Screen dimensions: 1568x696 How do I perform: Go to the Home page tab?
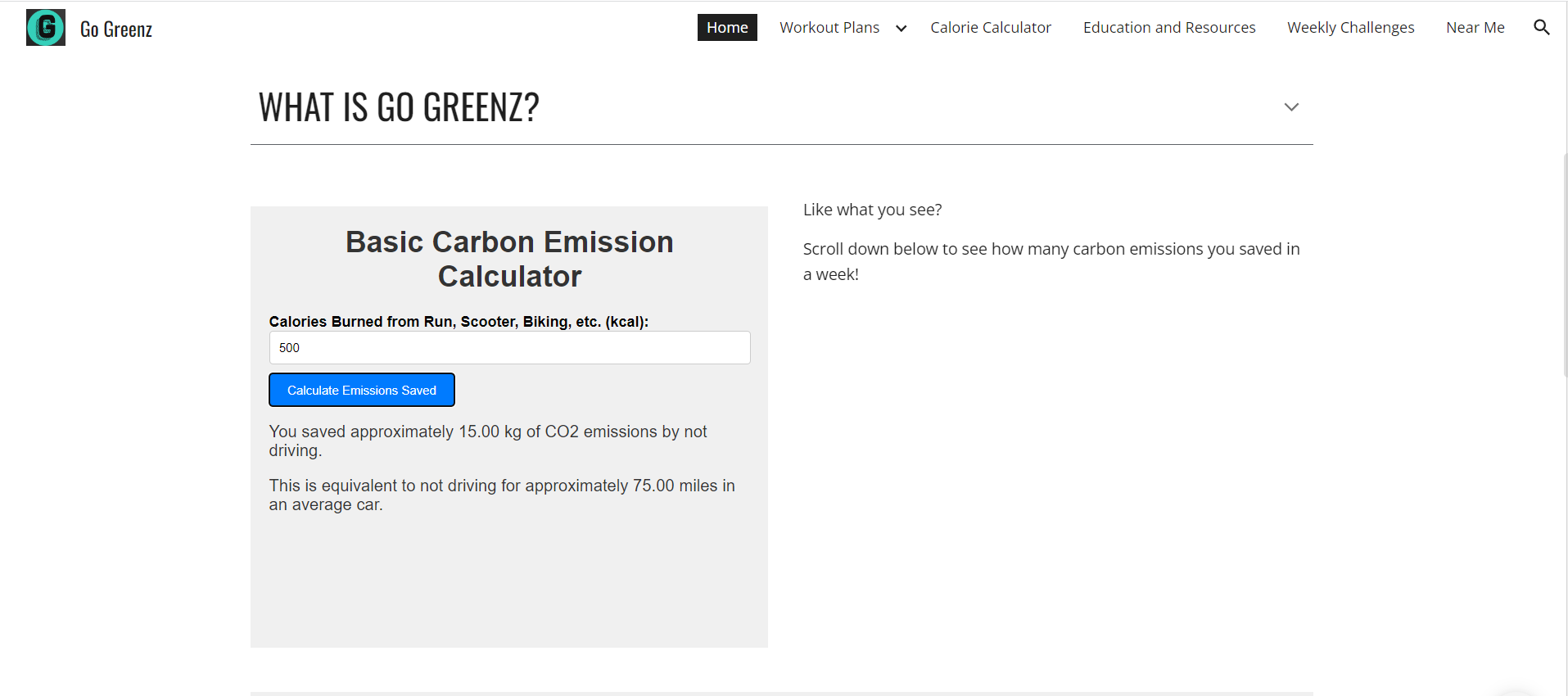(x=727, y=28)
